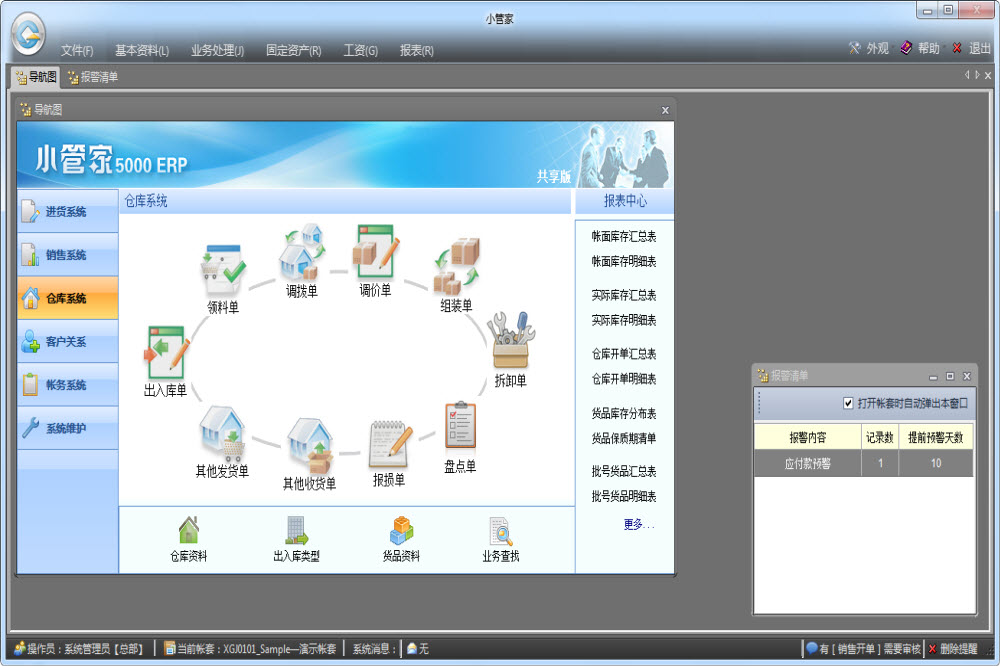Click the 操作员 status bar entry
Viewport: 1000px width, 666px height.
tap(78, 649)
